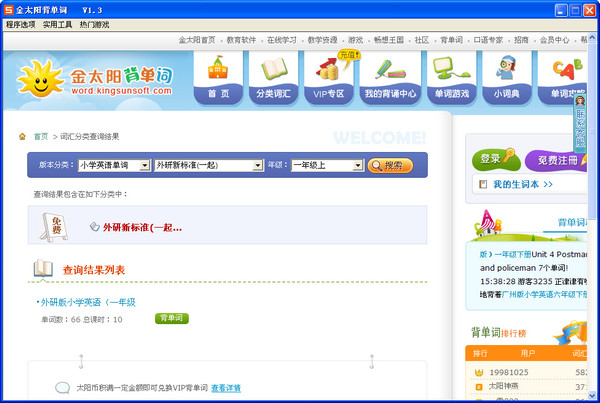Click the notebook icon beside 我的生词本
600x403 pixels.
point(483,184)
